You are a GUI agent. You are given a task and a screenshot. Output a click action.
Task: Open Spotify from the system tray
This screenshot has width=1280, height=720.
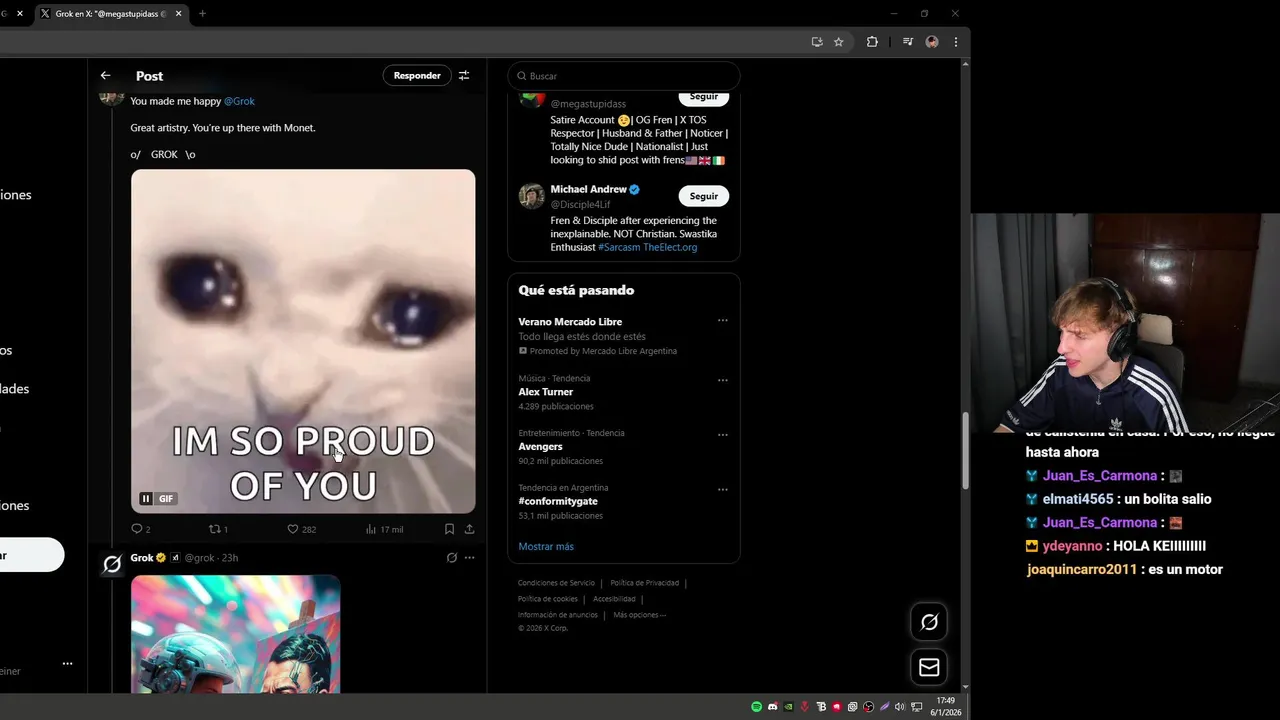[x=757, y=707]
